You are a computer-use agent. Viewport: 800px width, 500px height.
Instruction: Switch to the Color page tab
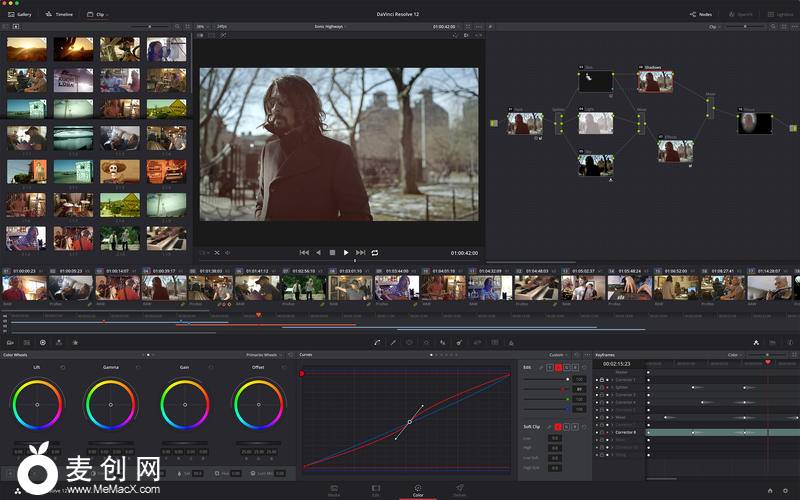417,491
